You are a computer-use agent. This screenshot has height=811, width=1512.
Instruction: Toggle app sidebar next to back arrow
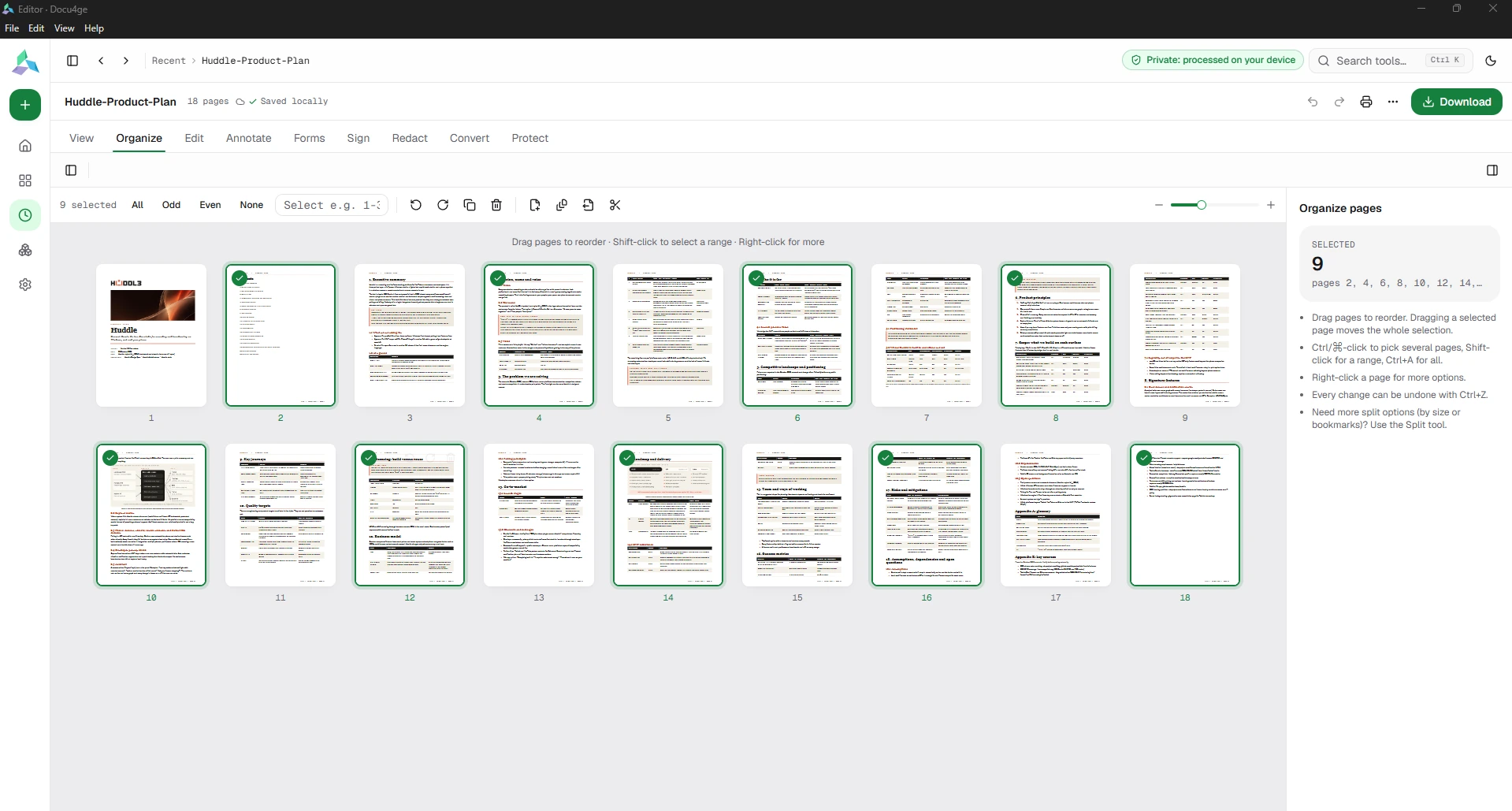coord(72,61)
